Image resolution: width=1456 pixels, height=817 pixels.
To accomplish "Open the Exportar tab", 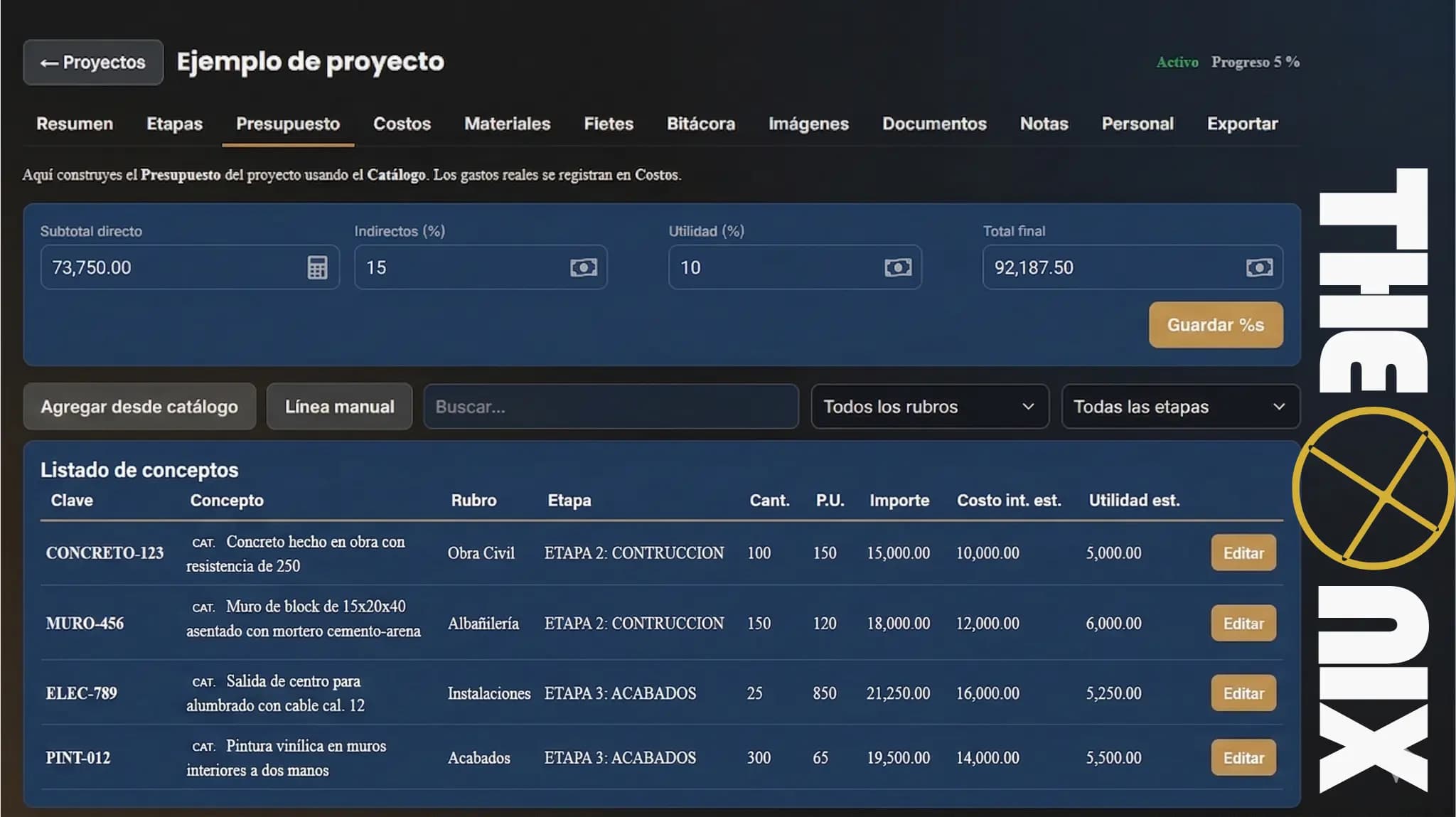I will 1242,124.
